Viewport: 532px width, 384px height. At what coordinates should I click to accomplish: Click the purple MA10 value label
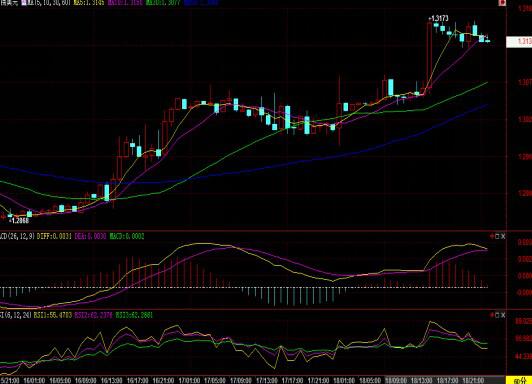pyautogui.click(x=126, y=3)
